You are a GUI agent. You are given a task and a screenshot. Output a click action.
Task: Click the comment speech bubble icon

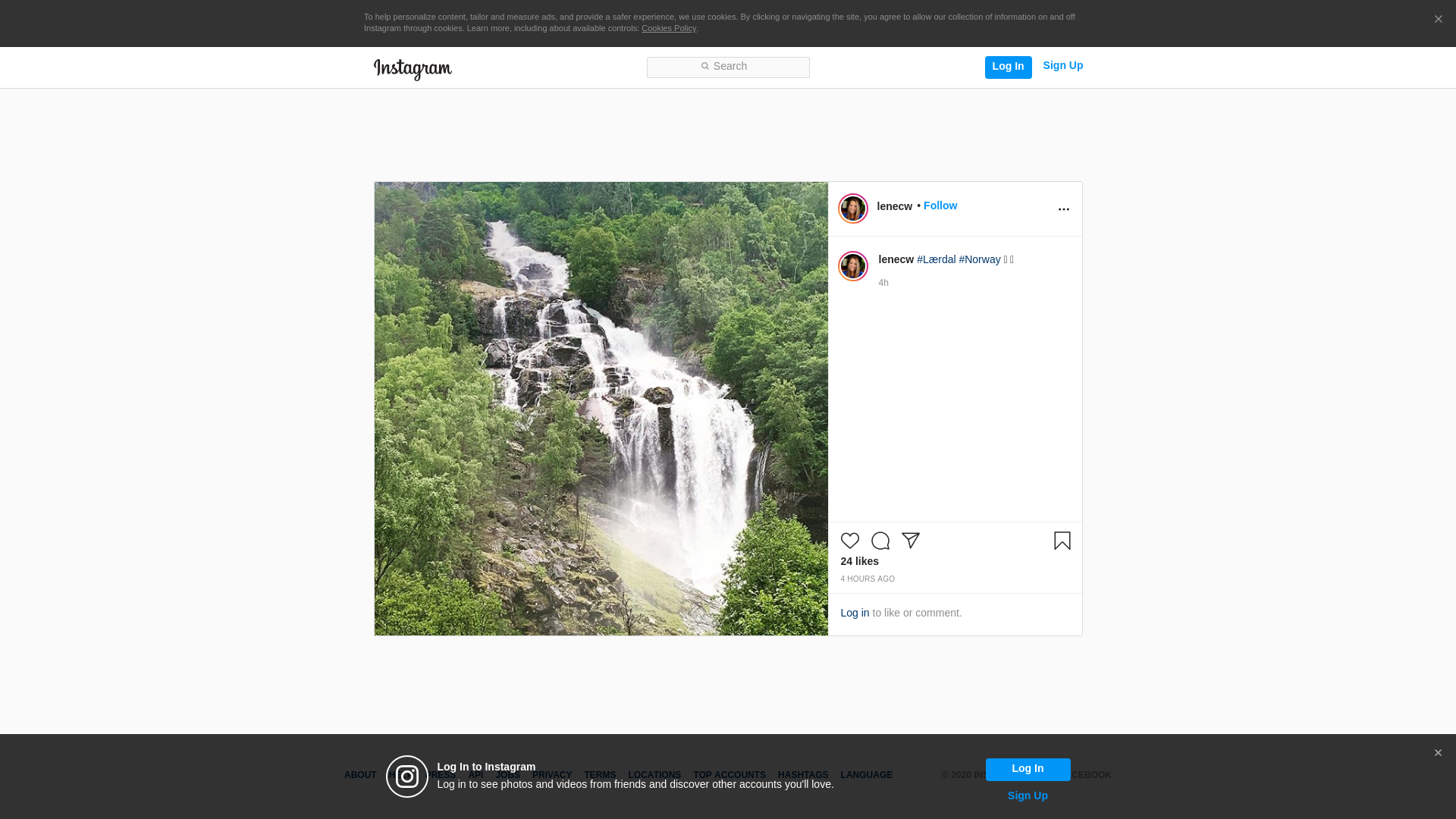click(x=880, y=541)
